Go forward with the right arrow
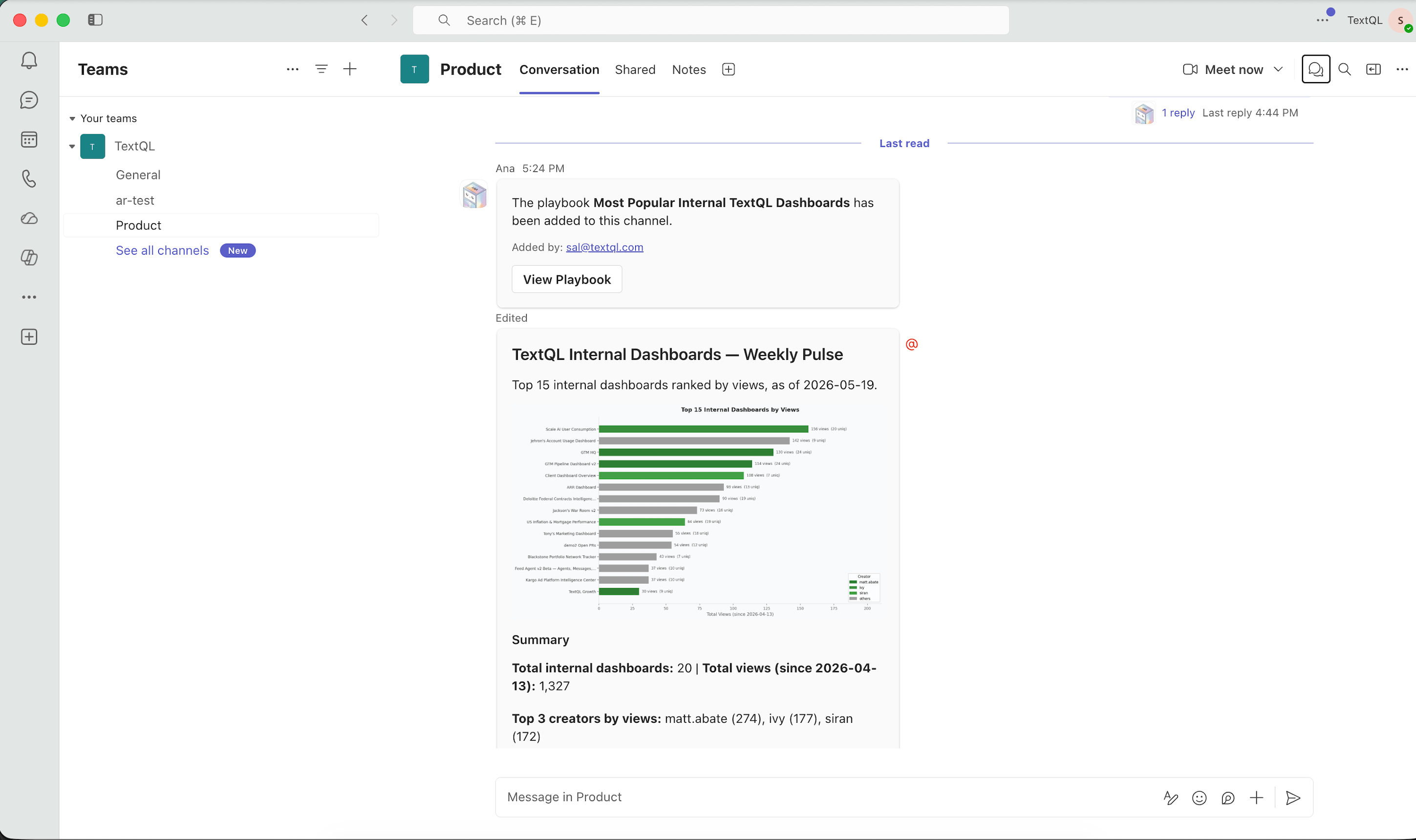Screen dimensions: 1416x840 [394, 21]
